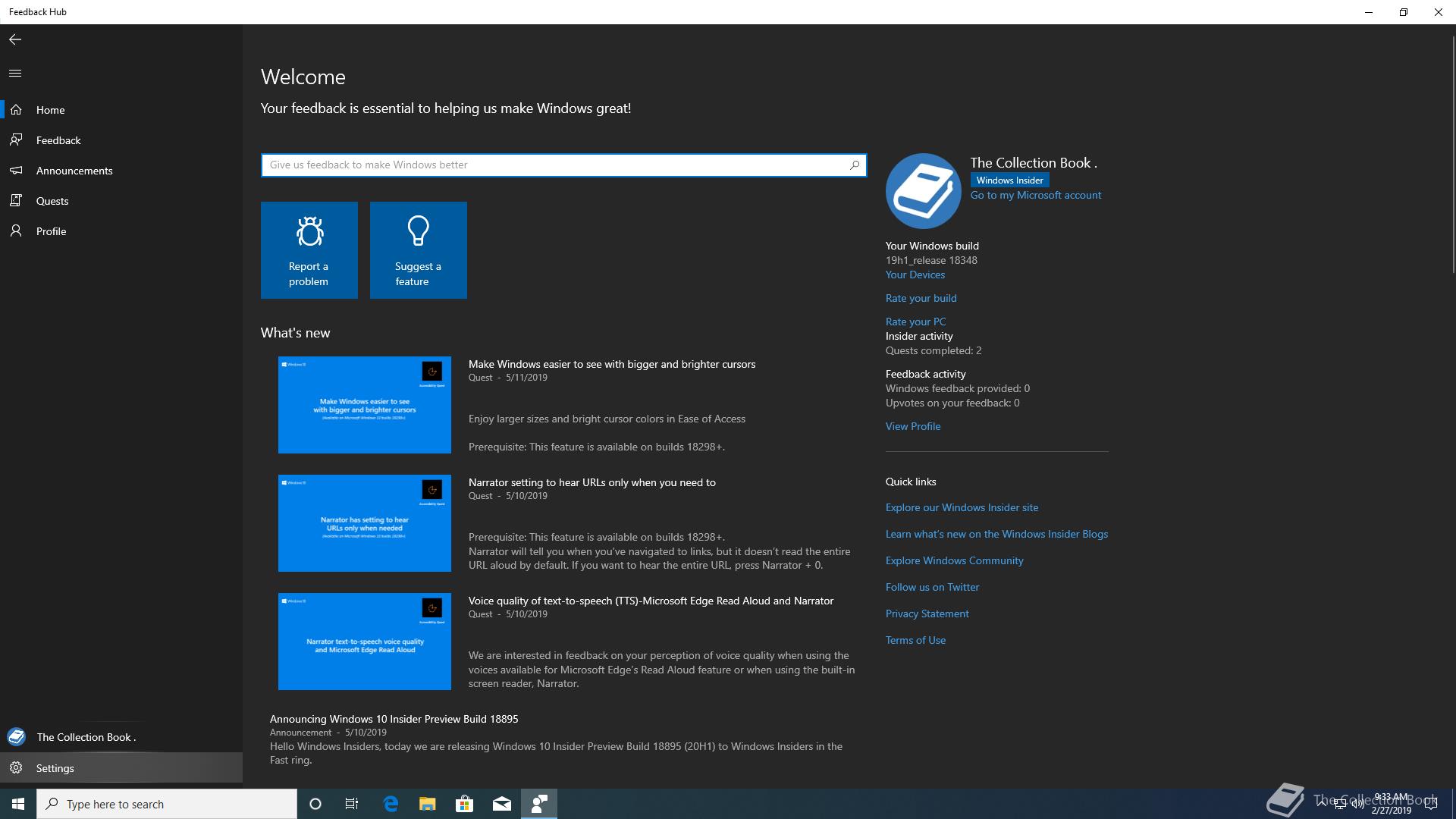
Task: Click the Announcements megaphone icon
Action: click(x=16, y=171)
